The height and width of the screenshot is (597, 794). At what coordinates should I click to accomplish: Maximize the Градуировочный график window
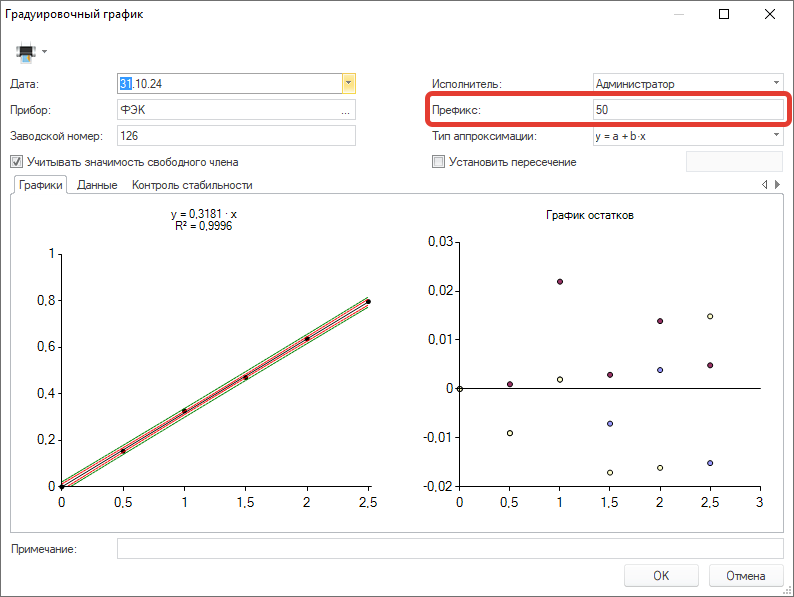tap(724, 14)
